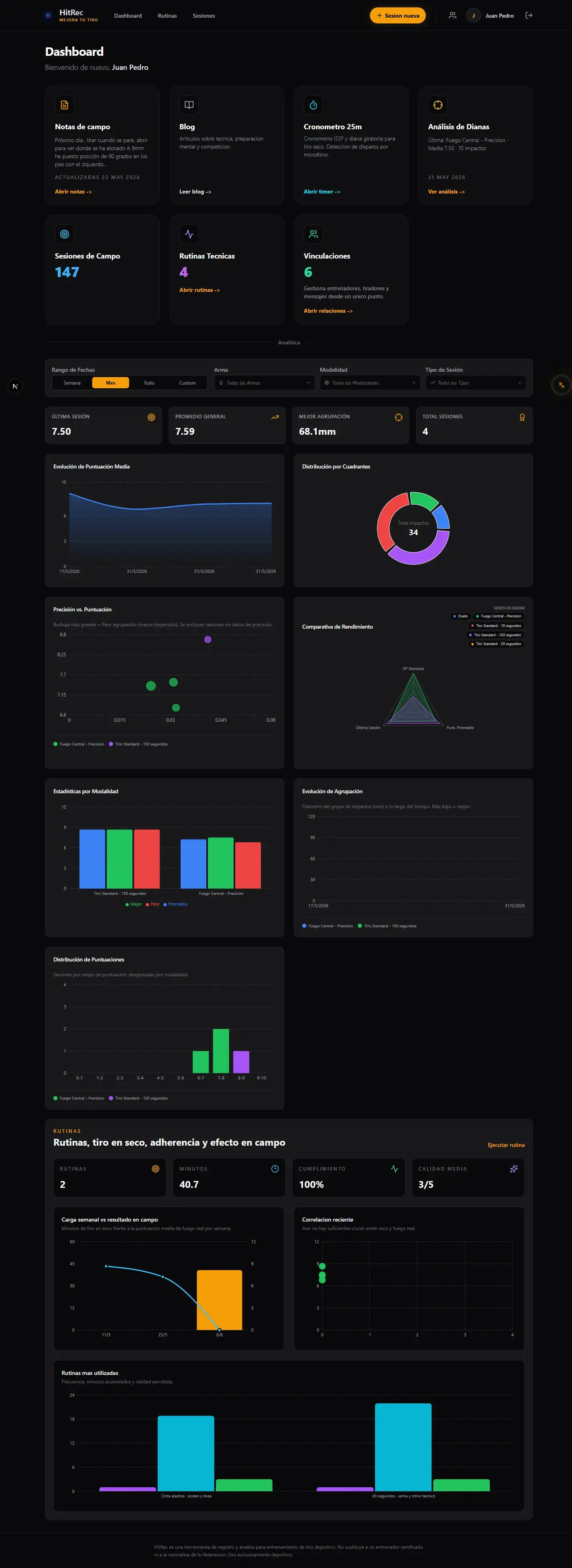Go to Dashboard nav item
Image resolution: width=572 pixels, height=1568 pixels.
pos(128,16)
